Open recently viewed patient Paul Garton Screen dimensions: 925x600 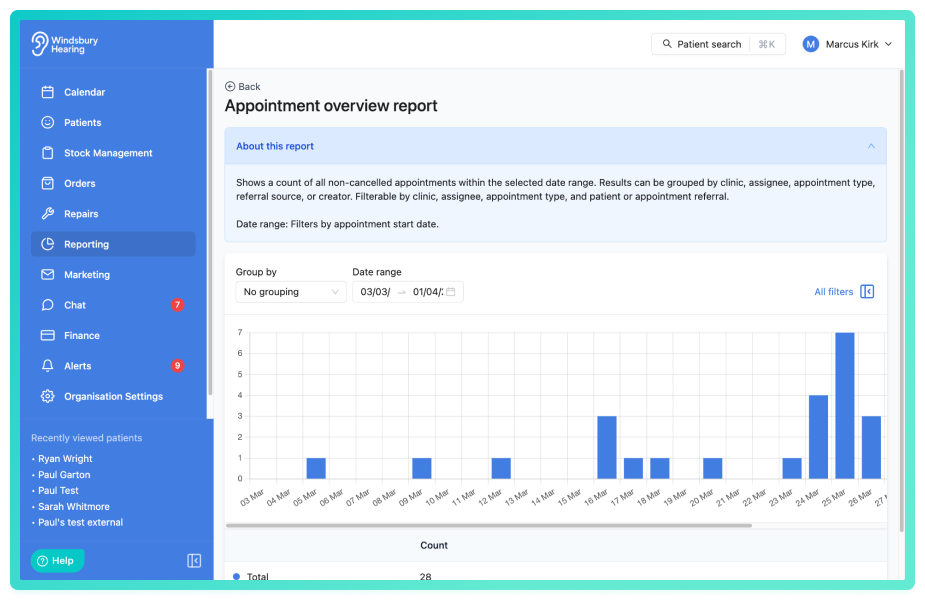pyautogui.click(x=64, y=474)
